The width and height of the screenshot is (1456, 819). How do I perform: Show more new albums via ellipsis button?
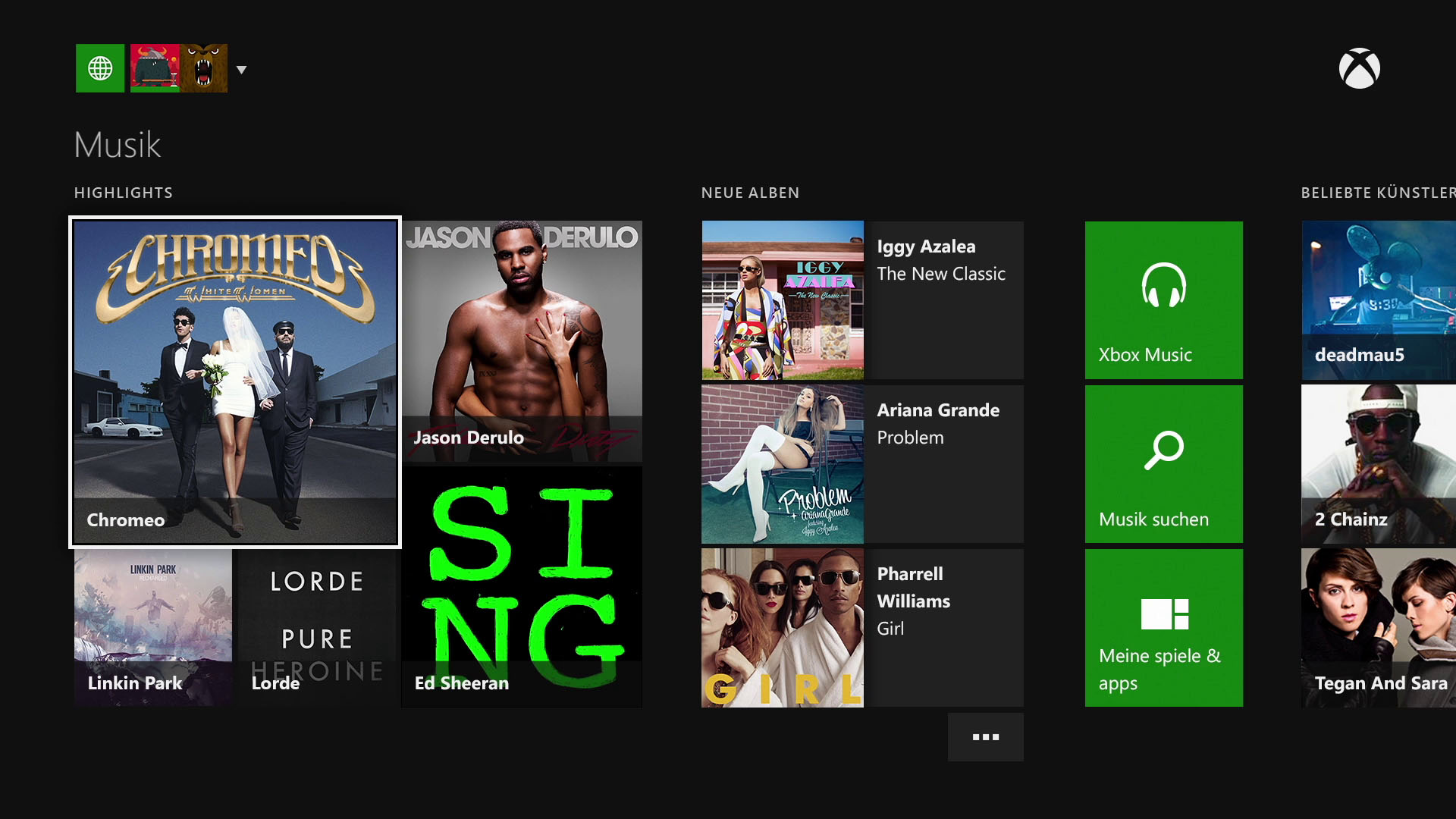click(x=986, y=737)
